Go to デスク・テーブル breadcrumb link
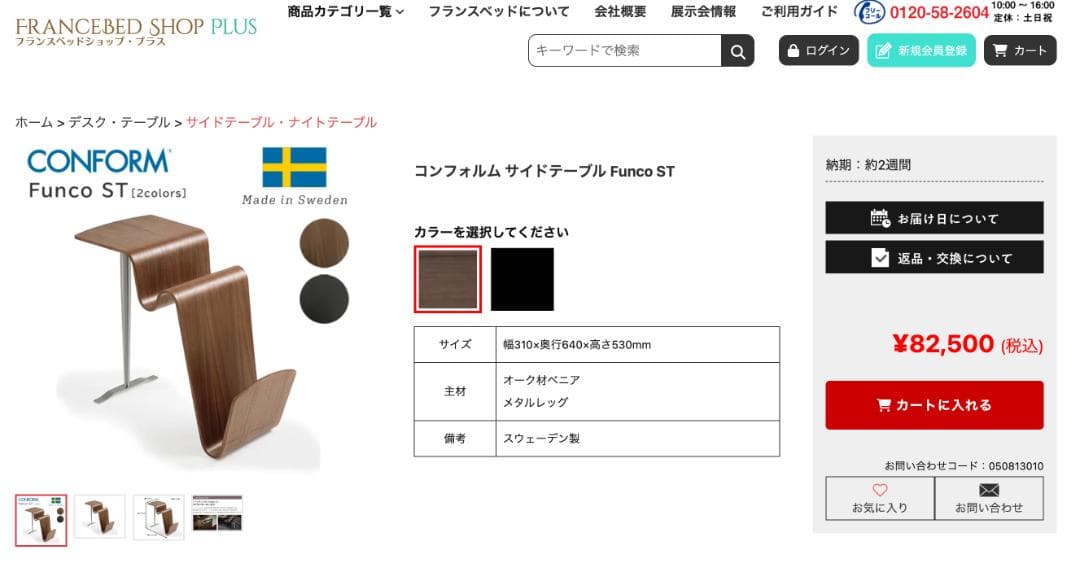1080x585 pixels. [x=119, y=122]
